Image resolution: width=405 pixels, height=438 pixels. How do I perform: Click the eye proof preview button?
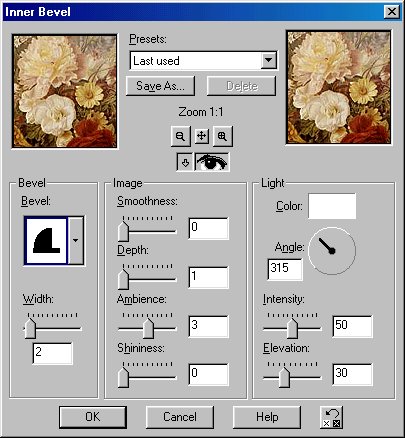[212, 162]
